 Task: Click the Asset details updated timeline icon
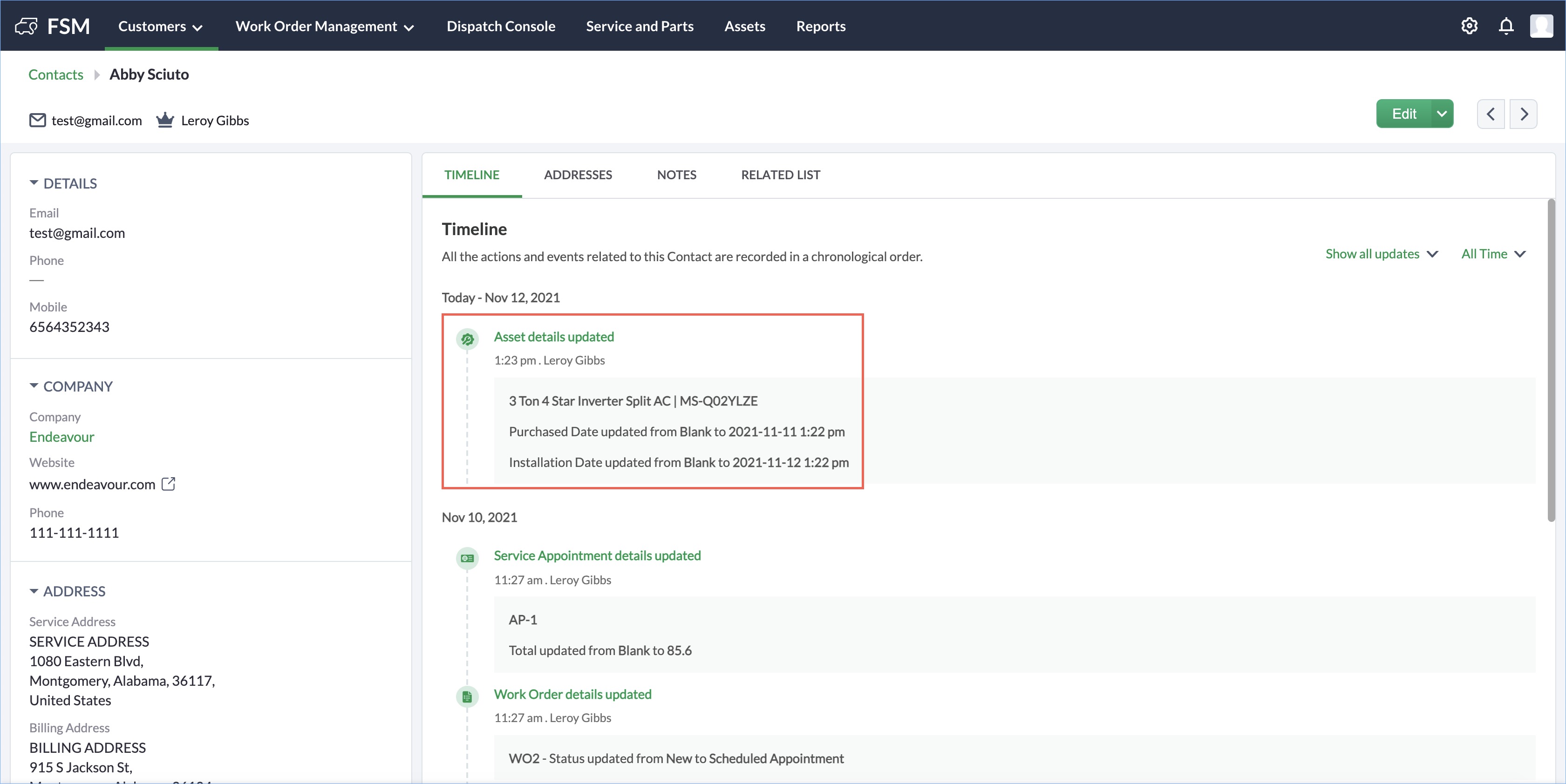[467, 338]
